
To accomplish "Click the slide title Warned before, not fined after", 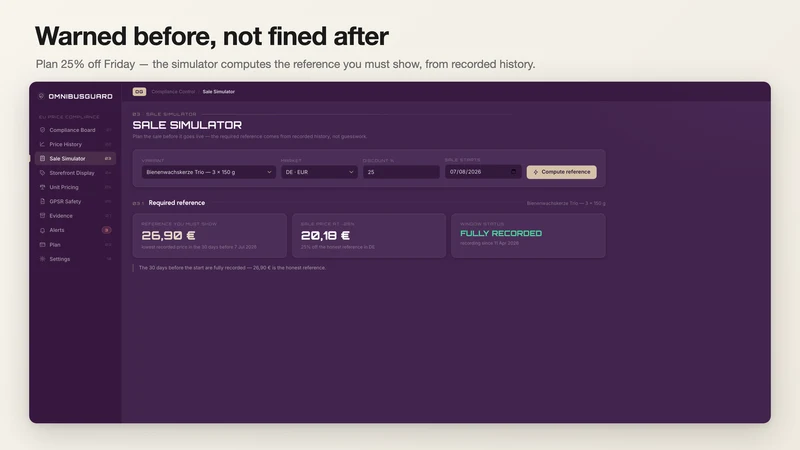I will [x=212, y=36].
